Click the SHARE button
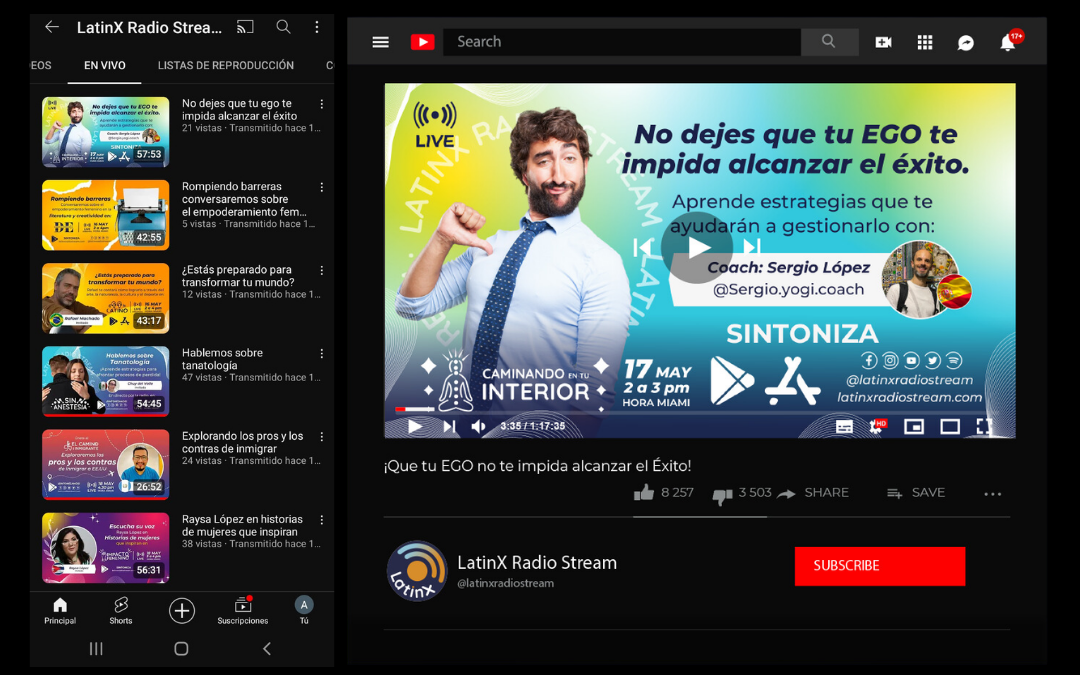 click(813, 493)
